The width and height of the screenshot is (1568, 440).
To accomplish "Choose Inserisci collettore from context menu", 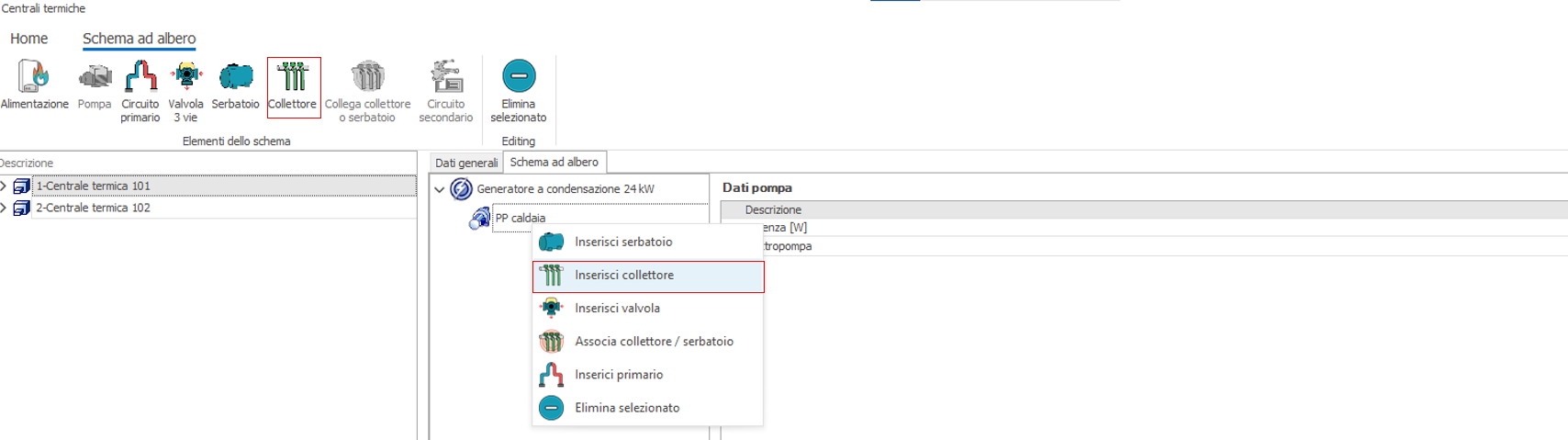I will 624,276.
